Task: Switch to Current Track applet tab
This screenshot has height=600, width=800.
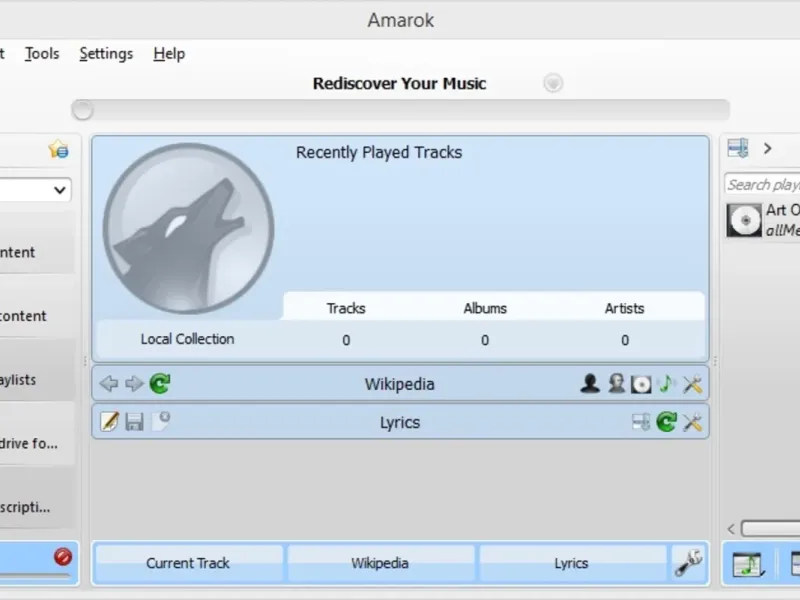Action: click(188, 563)
